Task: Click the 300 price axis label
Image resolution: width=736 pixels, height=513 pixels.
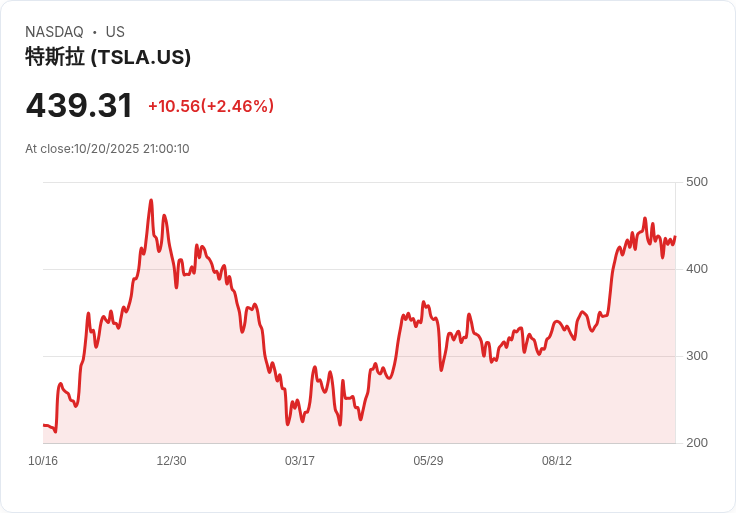Action: point(697,356)
